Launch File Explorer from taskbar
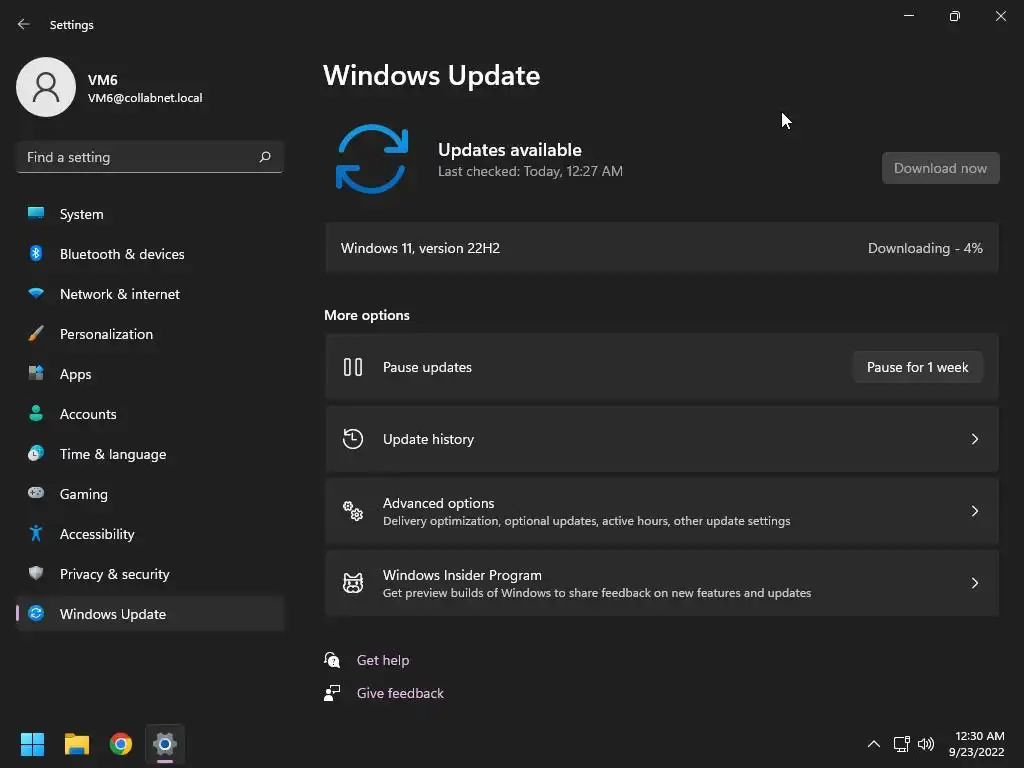 (x=76, y=744)
